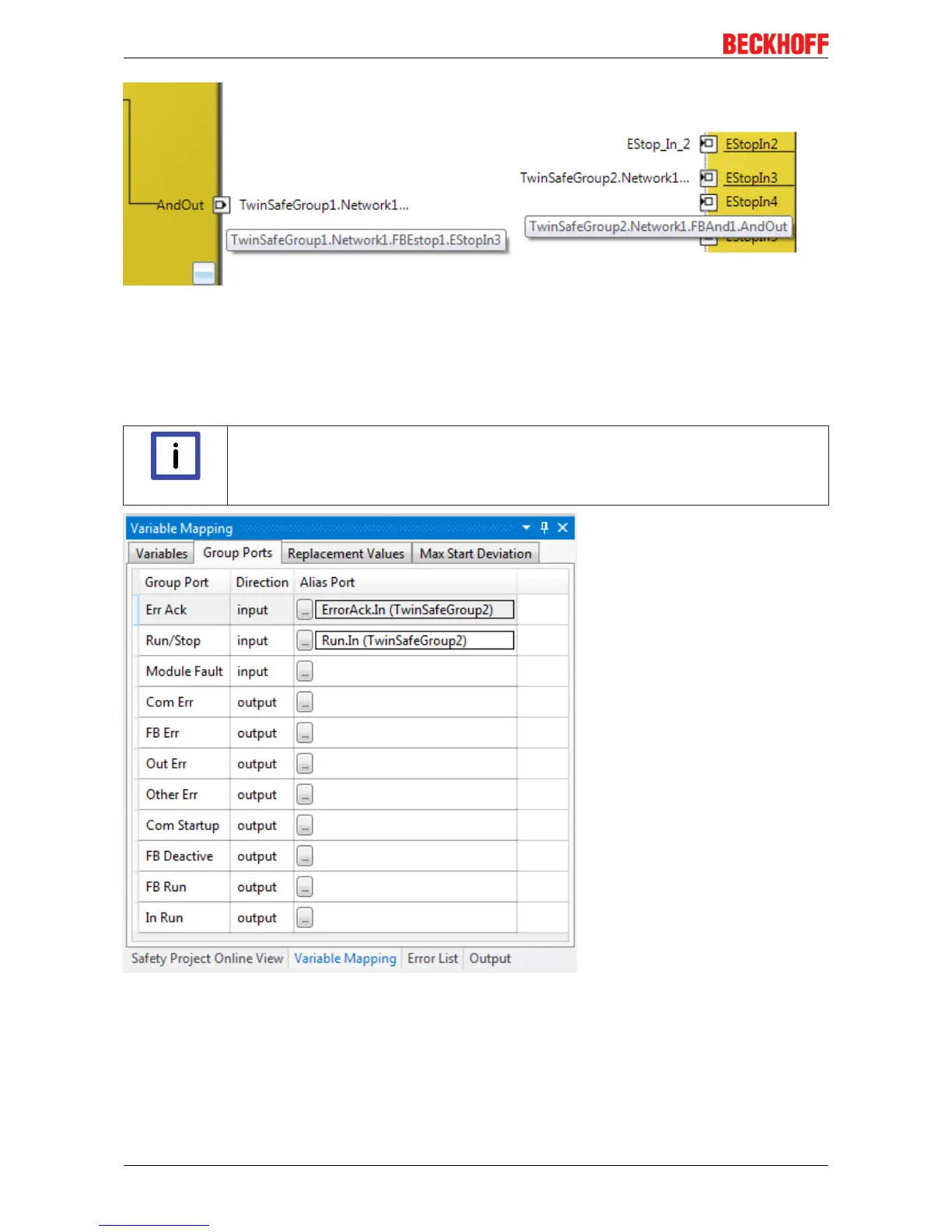Select the AndOut output port icon
The height and width of the screenshot is (1232, 952).
[x=222, y=205]
